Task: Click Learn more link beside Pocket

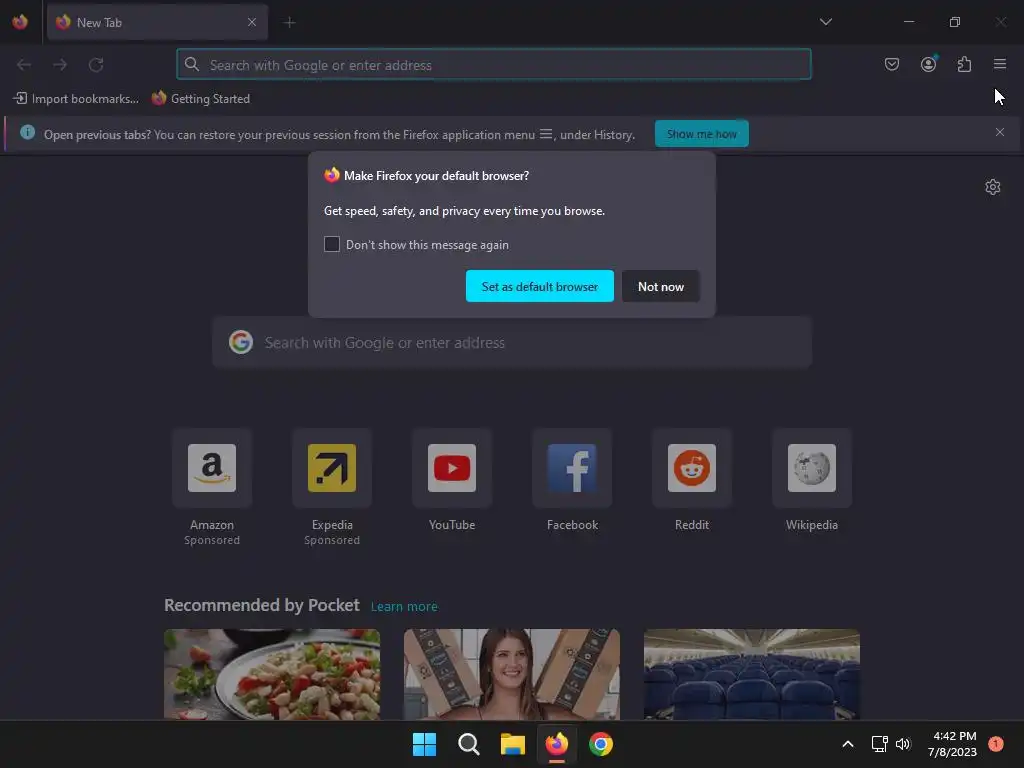Action: (404, 607)
